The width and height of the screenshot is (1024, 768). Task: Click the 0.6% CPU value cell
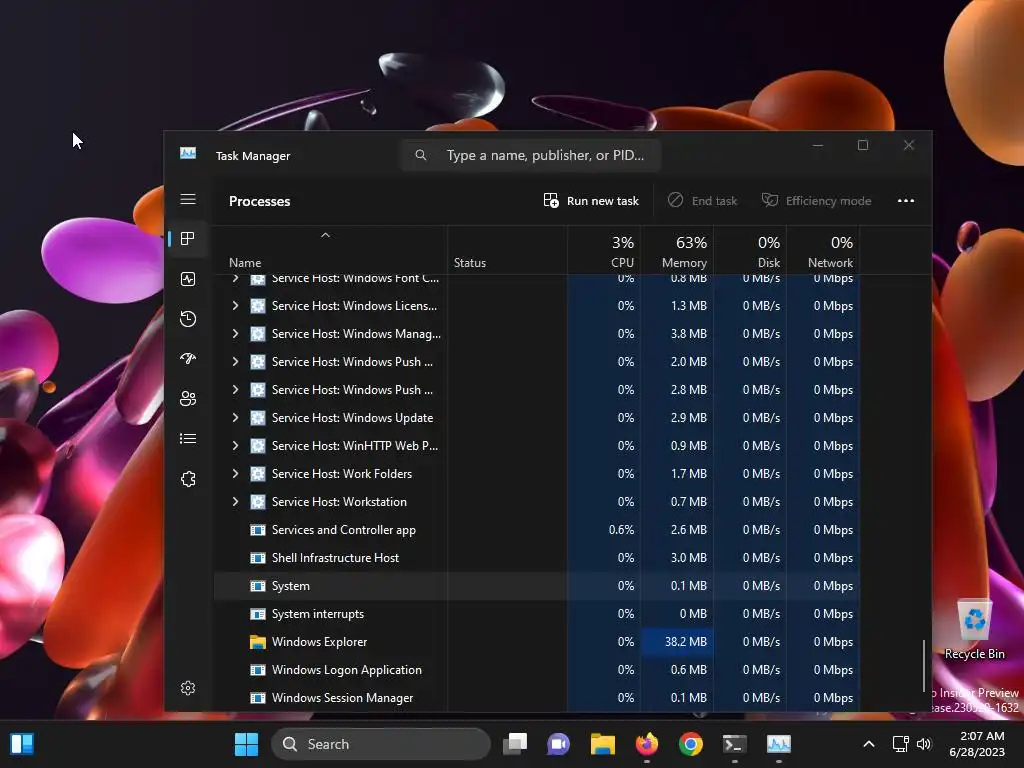[604, 530]
